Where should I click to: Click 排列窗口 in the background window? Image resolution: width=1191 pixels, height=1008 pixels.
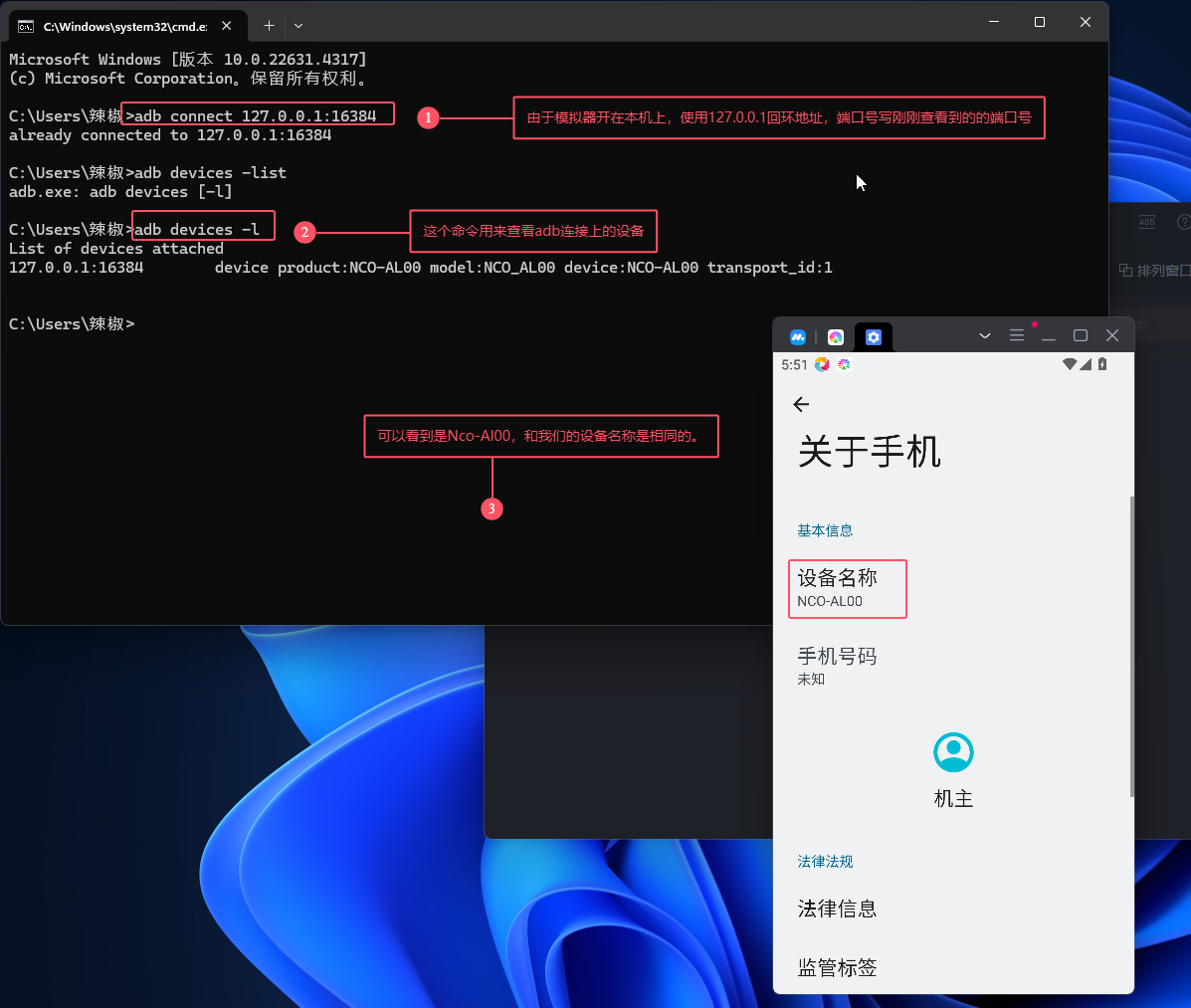[x=1154, y=271]
